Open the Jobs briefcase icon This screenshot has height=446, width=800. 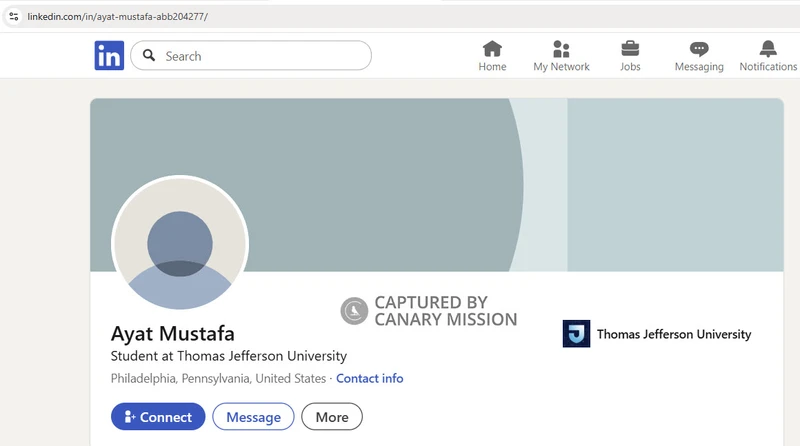(x=630, y=49)
